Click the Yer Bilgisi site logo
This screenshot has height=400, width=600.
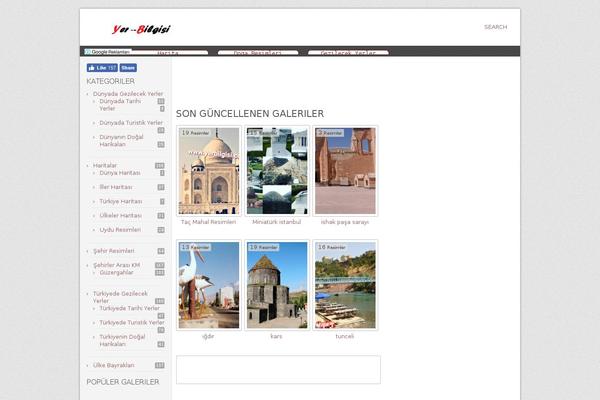click(141, 29)
